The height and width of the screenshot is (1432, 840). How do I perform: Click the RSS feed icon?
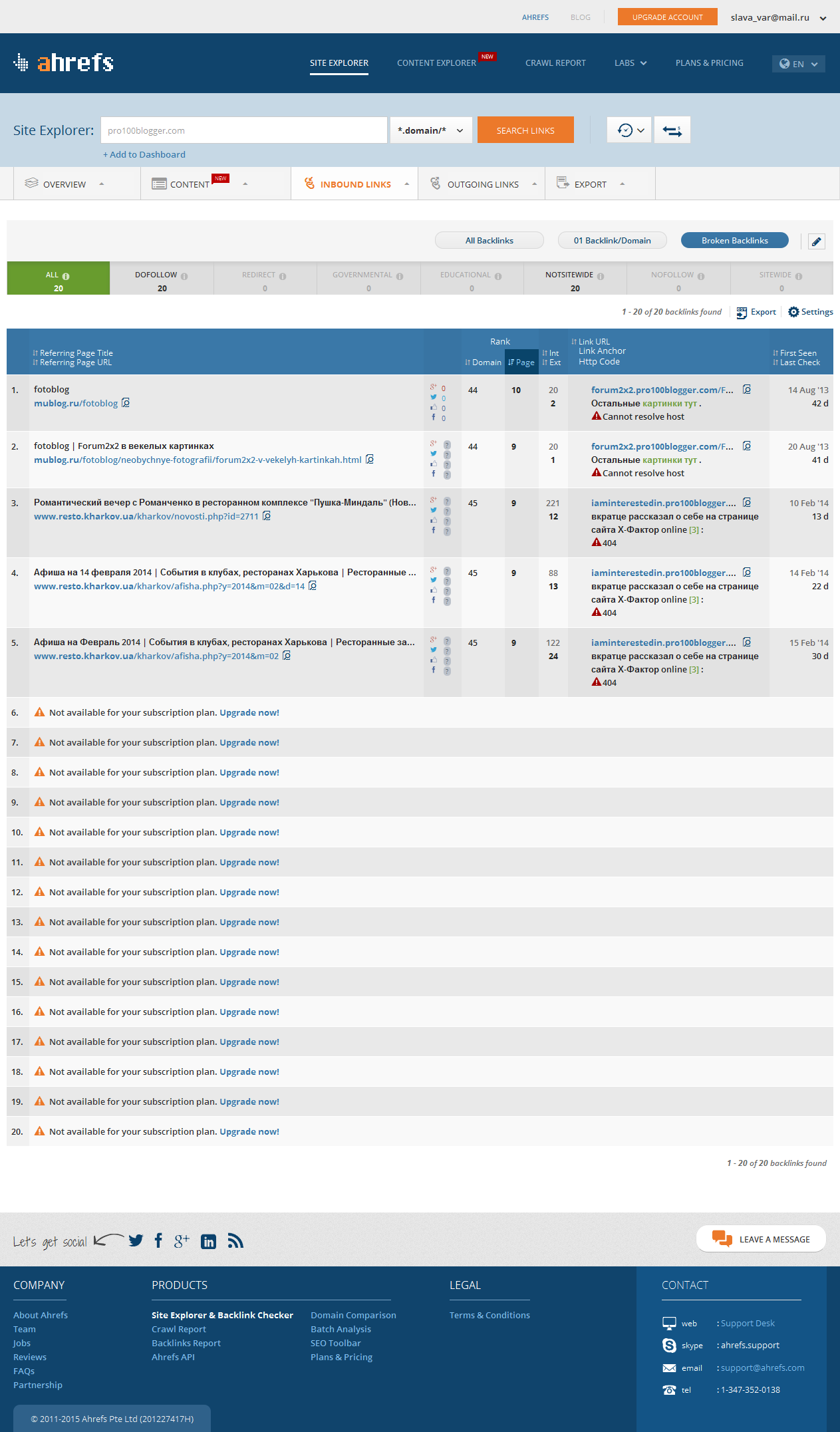click(x=235, y=1241)
